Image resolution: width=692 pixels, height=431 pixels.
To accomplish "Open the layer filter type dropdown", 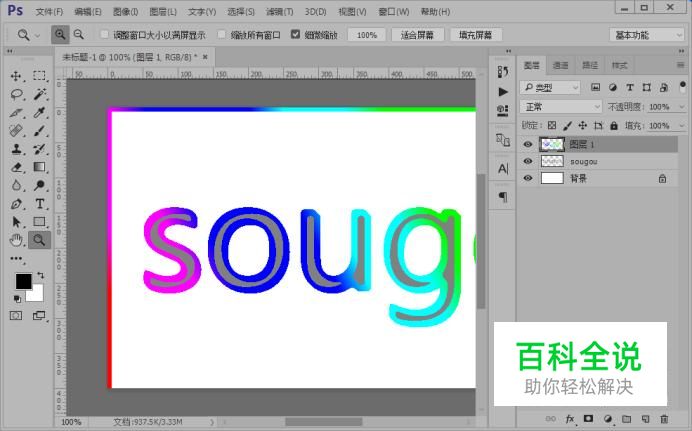I will pos(550,88).
